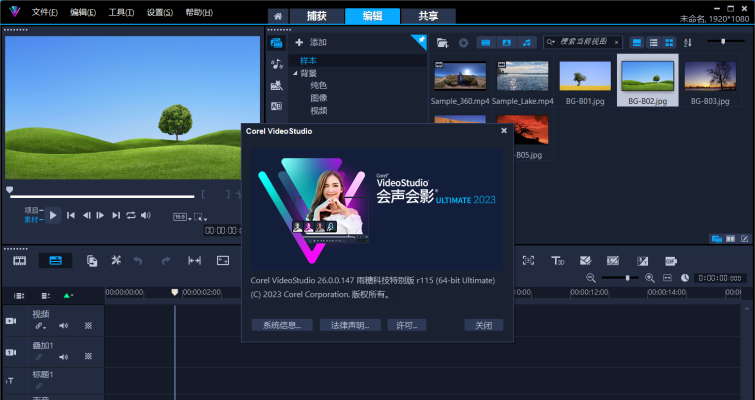Jump to the start of clip
This screenshot has height=400, width=755.
(71, 215)
